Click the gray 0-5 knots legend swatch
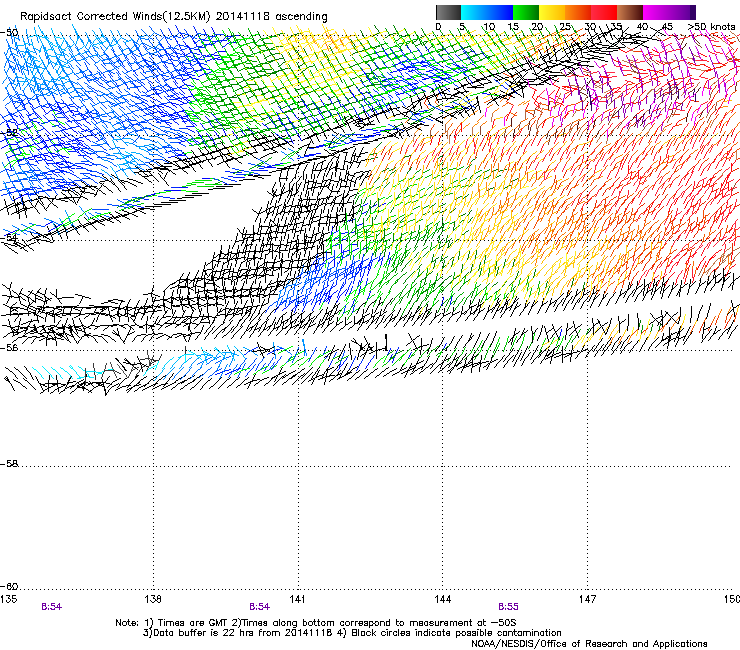This screenshot has width=740, height=650. [x=448, y=12]
